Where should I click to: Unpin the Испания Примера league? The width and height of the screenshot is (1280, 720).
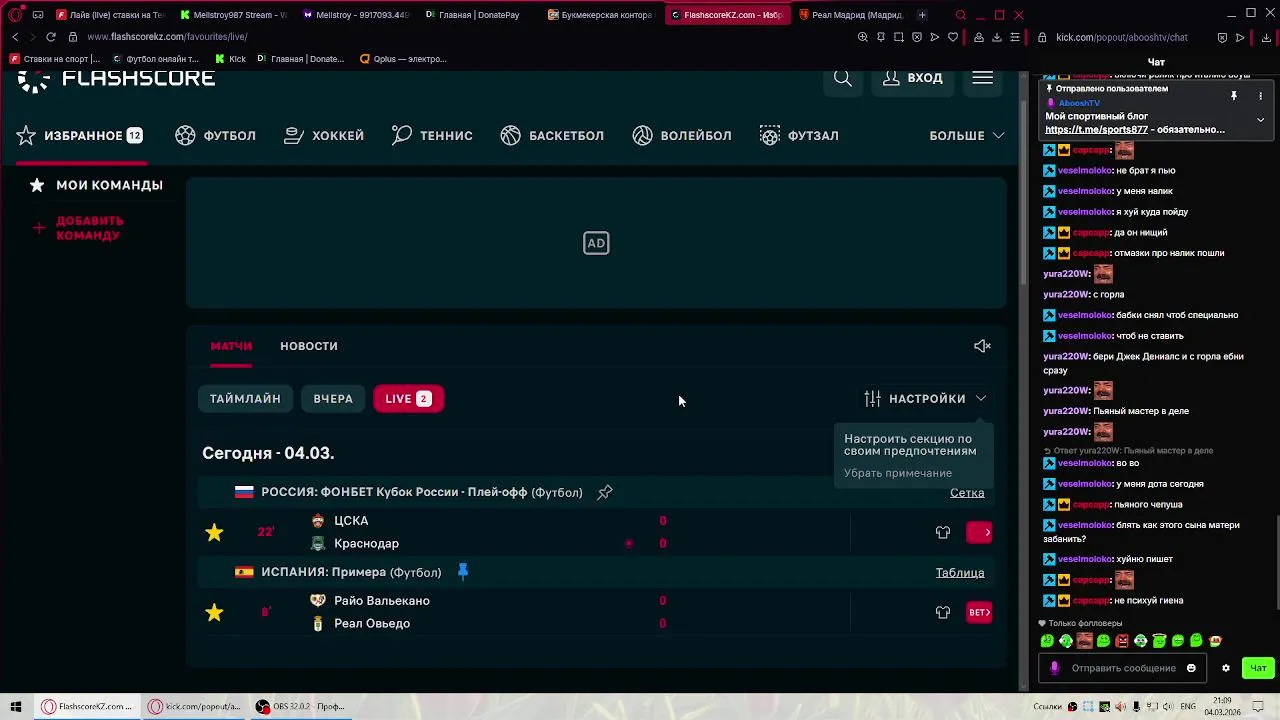coord(463,572)
